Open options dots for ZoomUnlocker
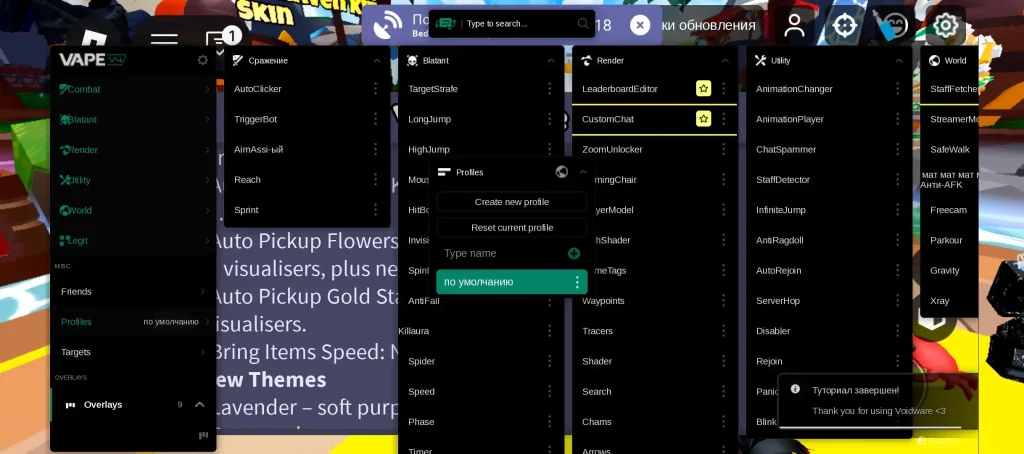Image resolution: width=1024 pixels, height=454 pixels. pyautogui.click(x=723, y=150)
